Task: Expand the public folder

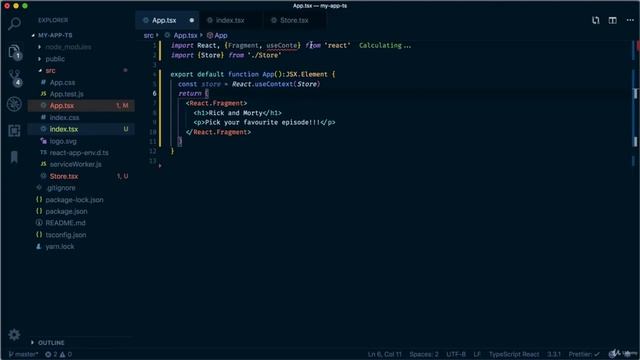Action: pyautogui.click(x=40, y=59)
